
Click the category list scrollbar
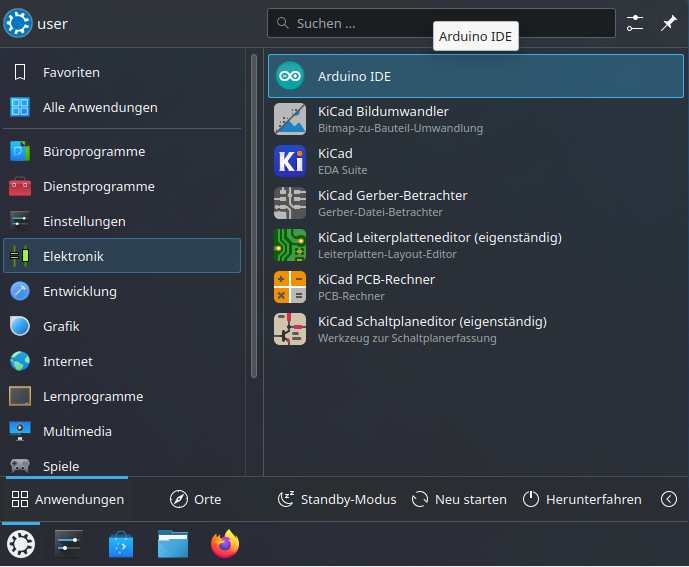254,215
